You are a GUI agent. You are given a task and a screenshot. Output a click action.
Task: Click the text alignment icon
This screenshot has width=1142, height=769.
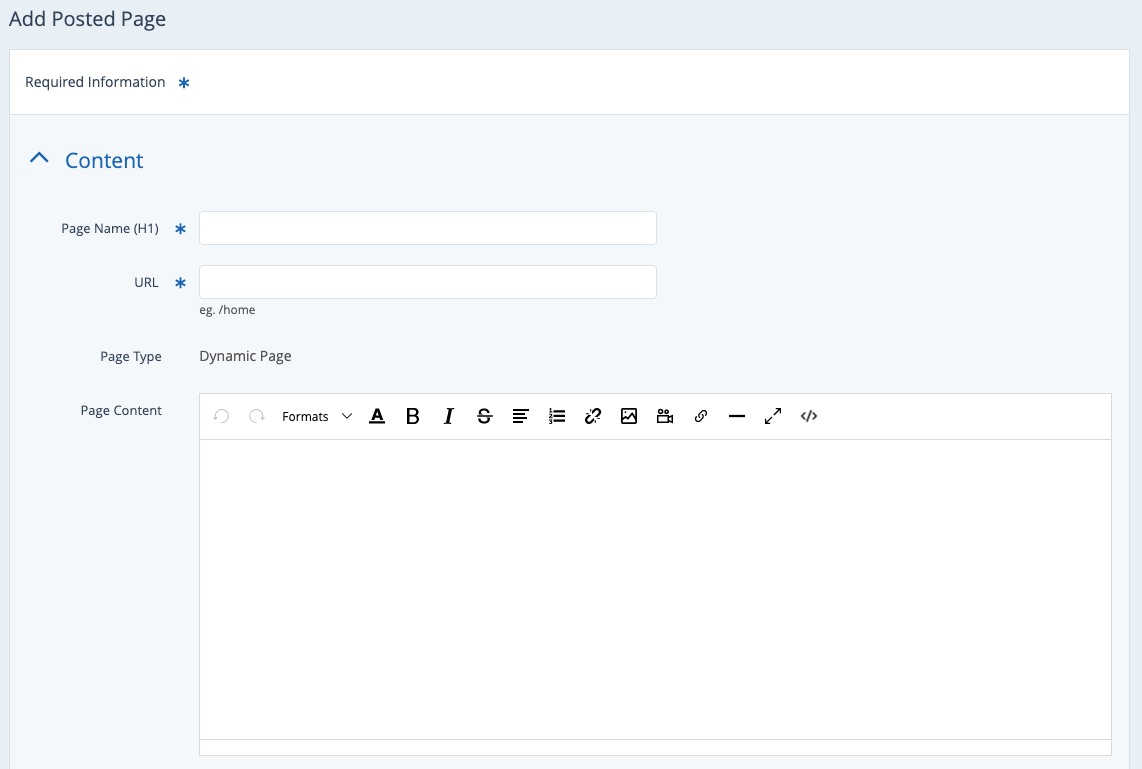(521, 416)
